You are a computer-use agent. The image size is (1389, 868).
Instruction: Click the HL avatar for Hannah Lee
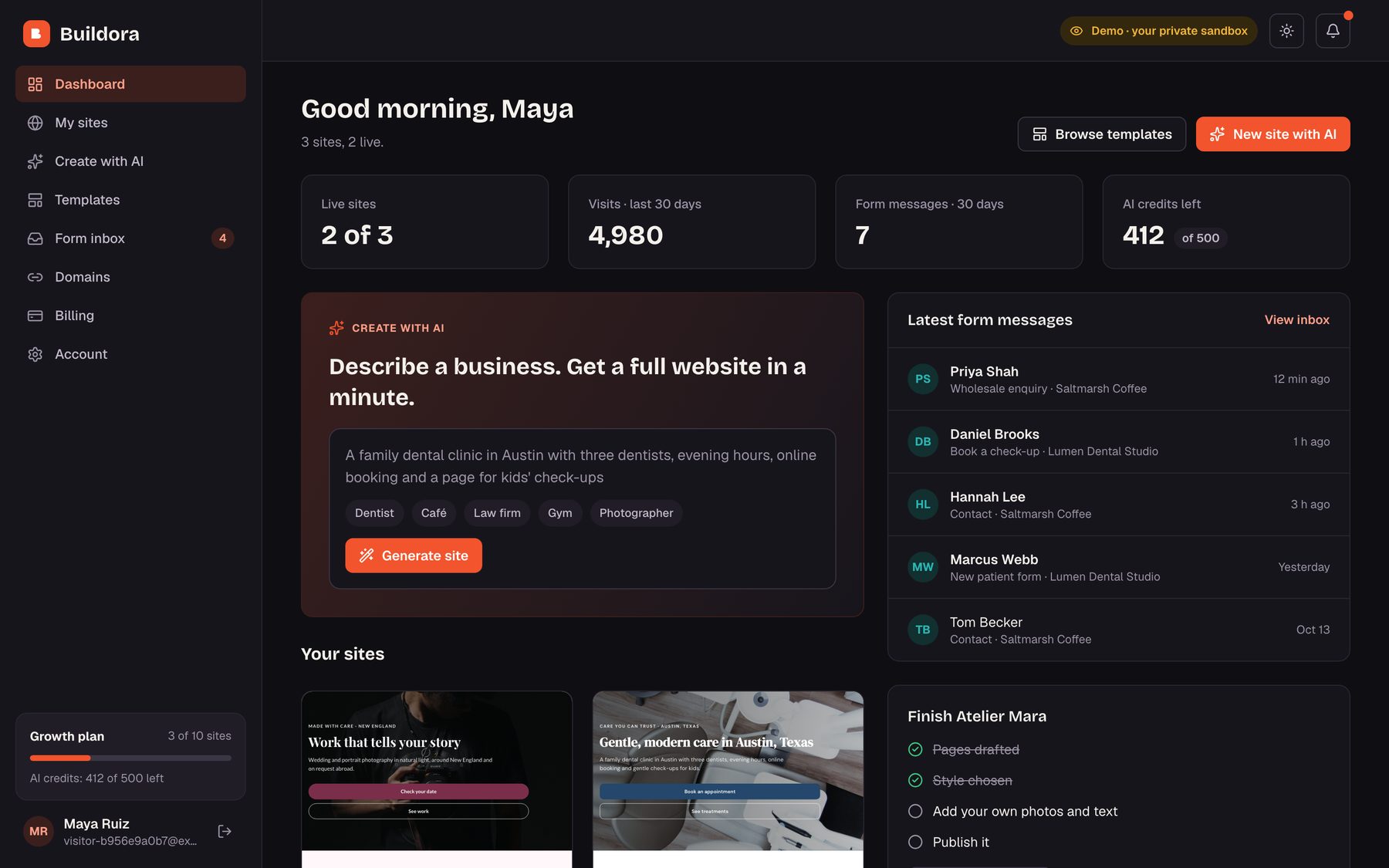point(923,504)
